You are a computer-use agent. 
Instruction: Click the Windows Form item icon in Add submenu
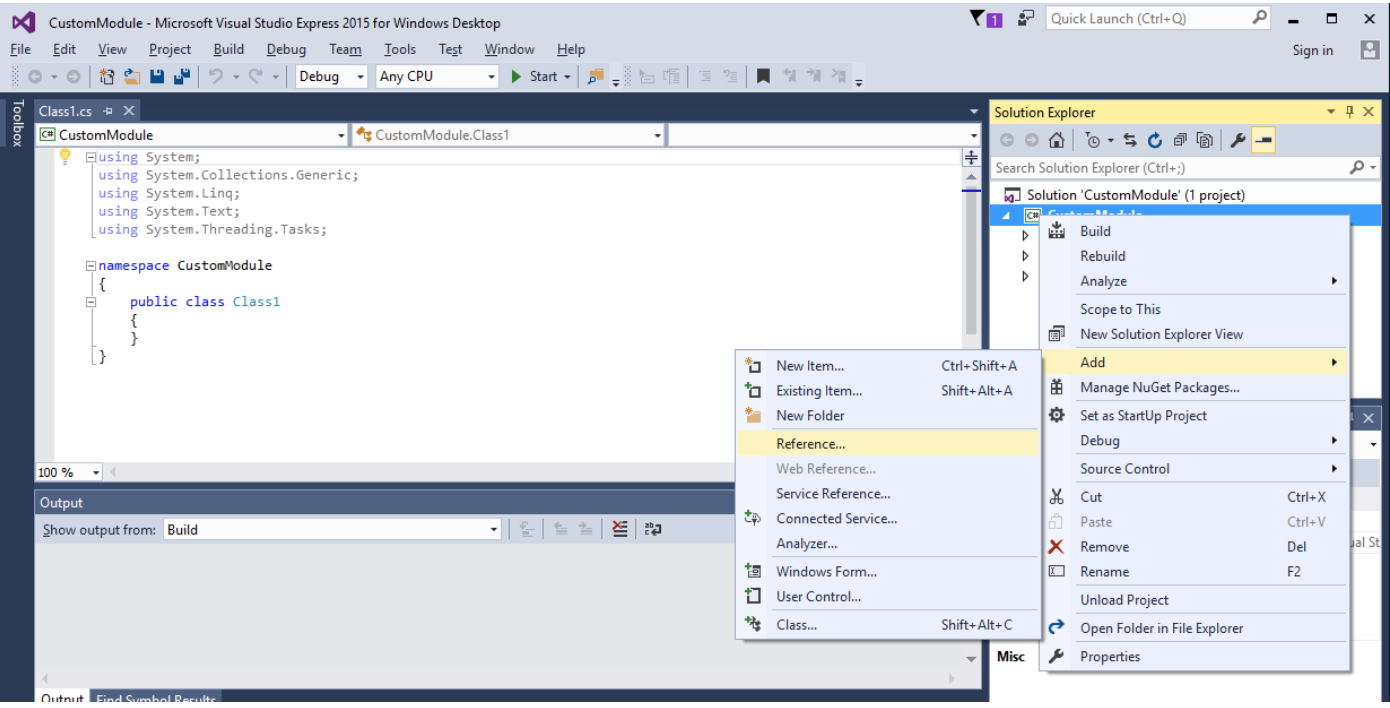(x=753, y=572)
